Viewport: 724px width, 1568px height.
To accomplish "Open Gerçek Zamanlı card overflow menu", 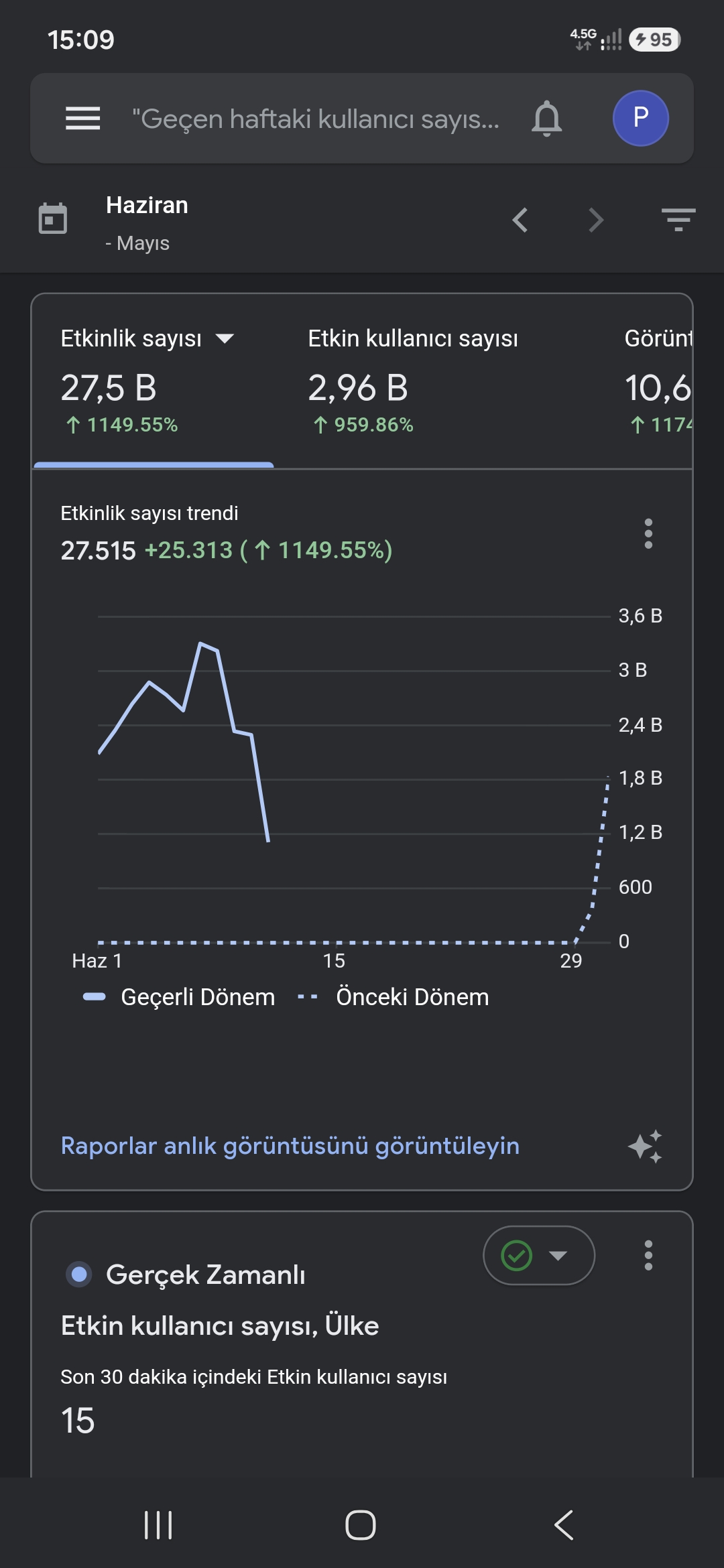I will [648, 1255].
